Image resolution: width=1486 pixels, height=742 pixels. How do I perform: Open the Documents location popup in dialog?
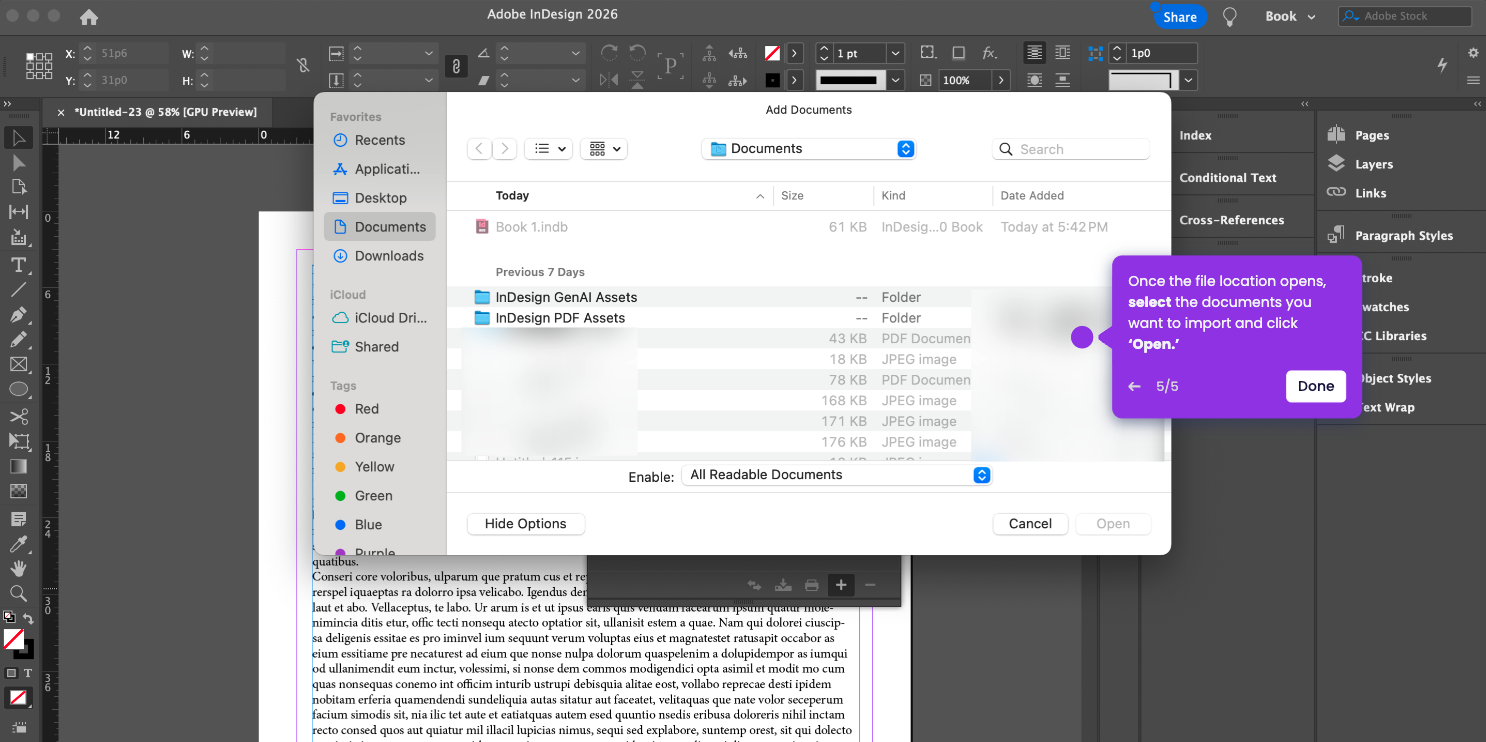click(x=809, y=149)
